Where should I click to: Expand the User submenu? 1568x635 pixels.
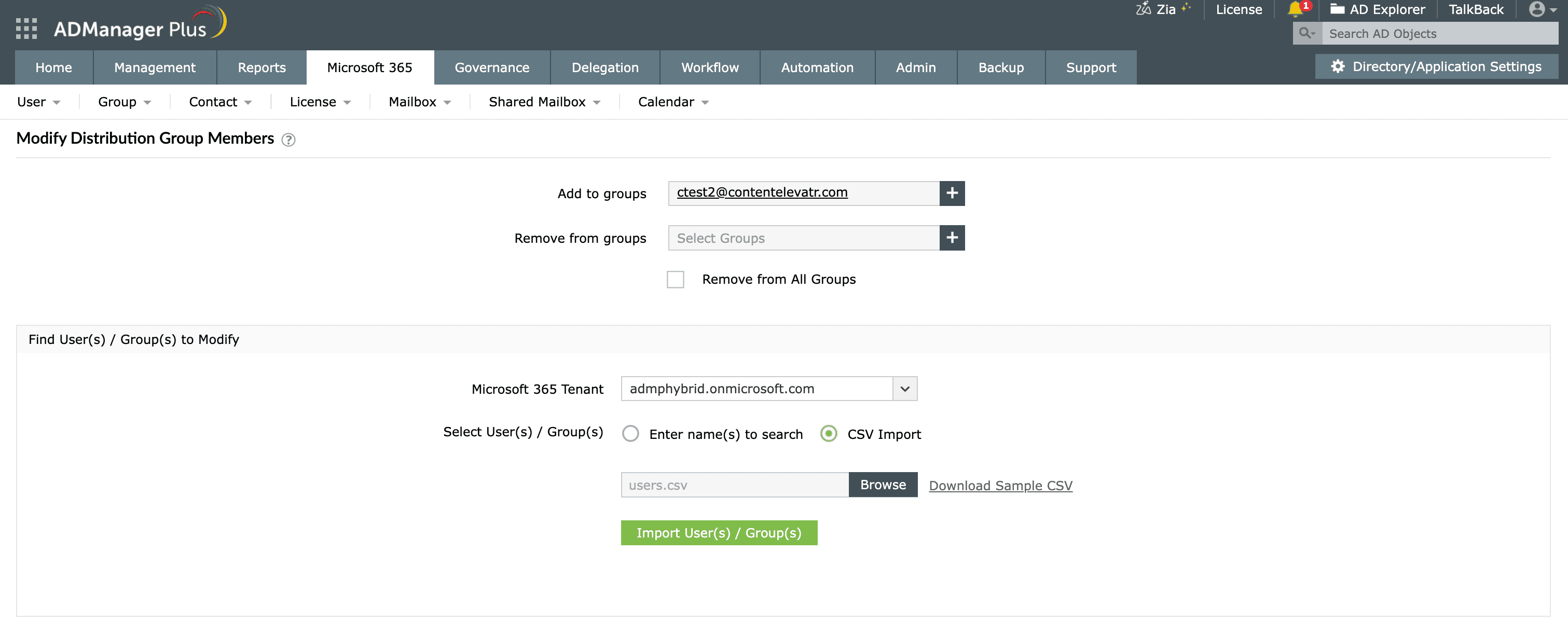(x=38, y=102)
